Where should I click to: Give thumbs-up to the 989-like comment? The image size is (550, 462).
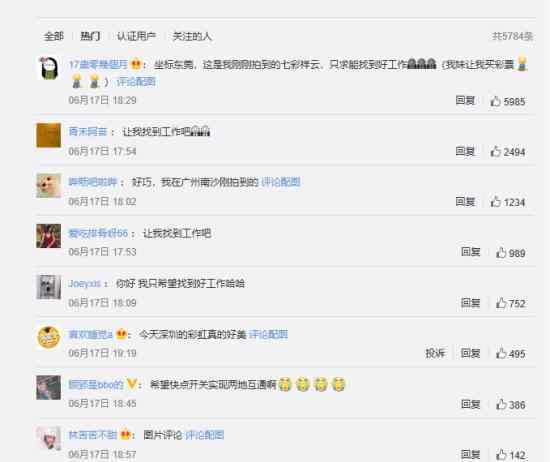click(x=511, y=253)
